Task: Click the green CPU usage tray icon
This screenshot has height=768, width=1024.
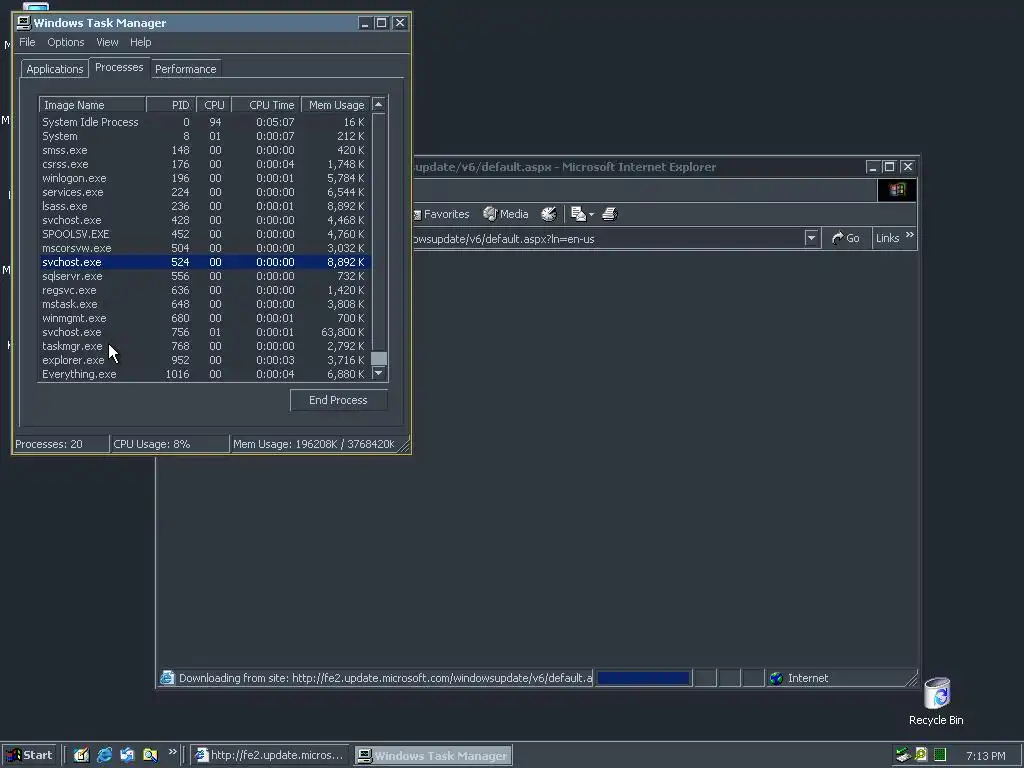Action: tap(940, 755)
